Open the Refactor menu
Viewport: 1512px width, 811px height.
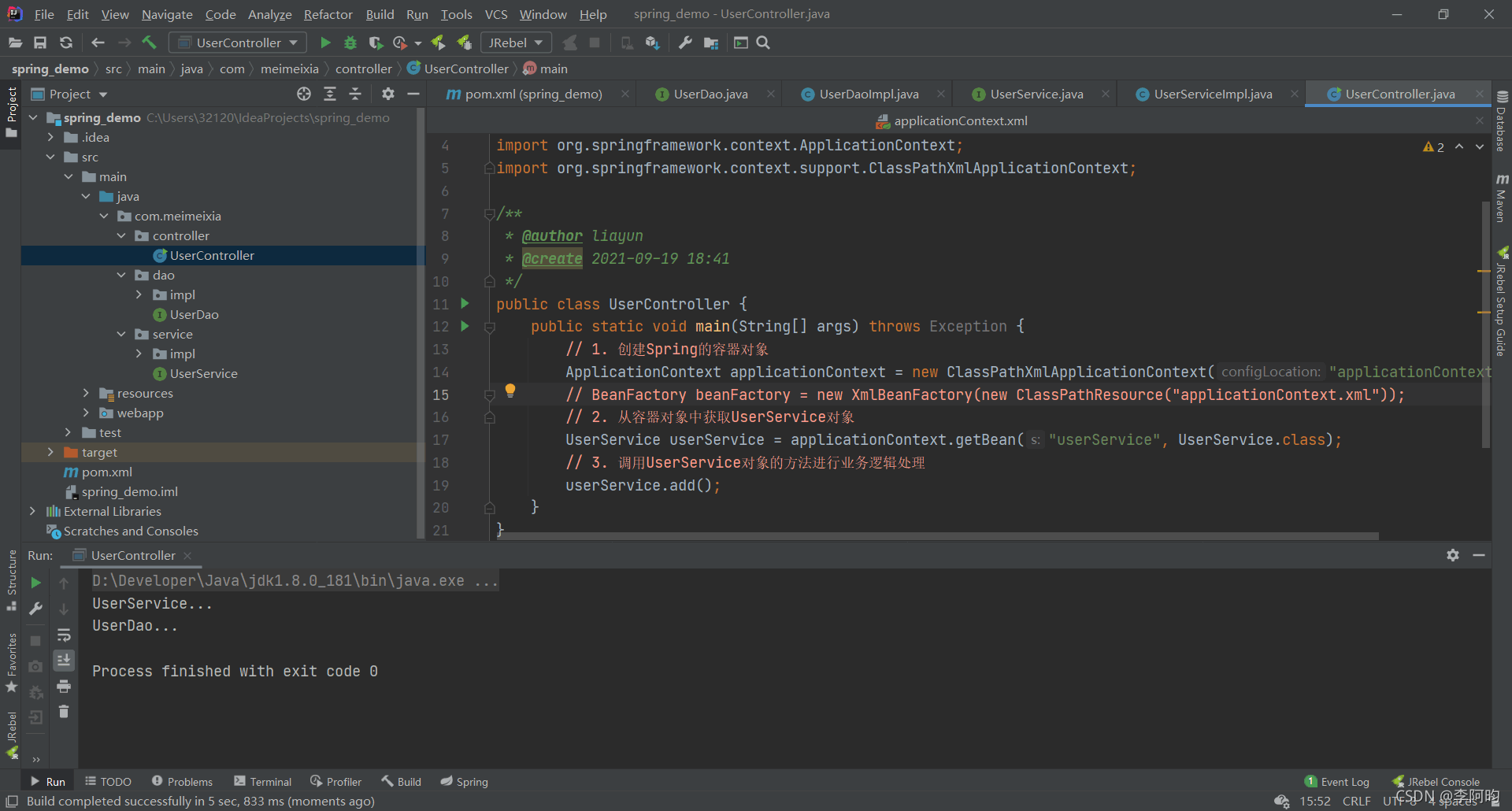coord(328,14)
